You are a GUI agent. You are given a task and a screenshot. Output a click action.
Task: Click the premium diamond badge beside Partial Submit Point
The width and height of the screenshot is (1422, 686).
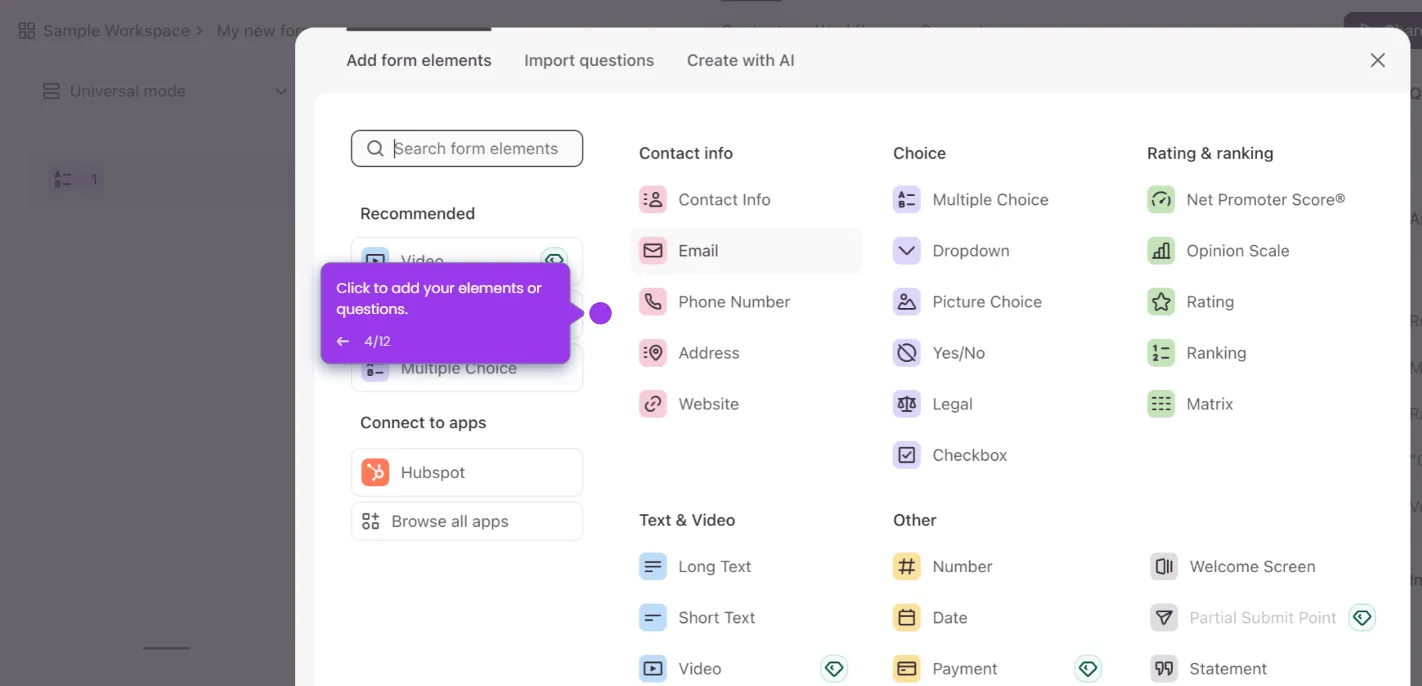[x=1362, y=617]
